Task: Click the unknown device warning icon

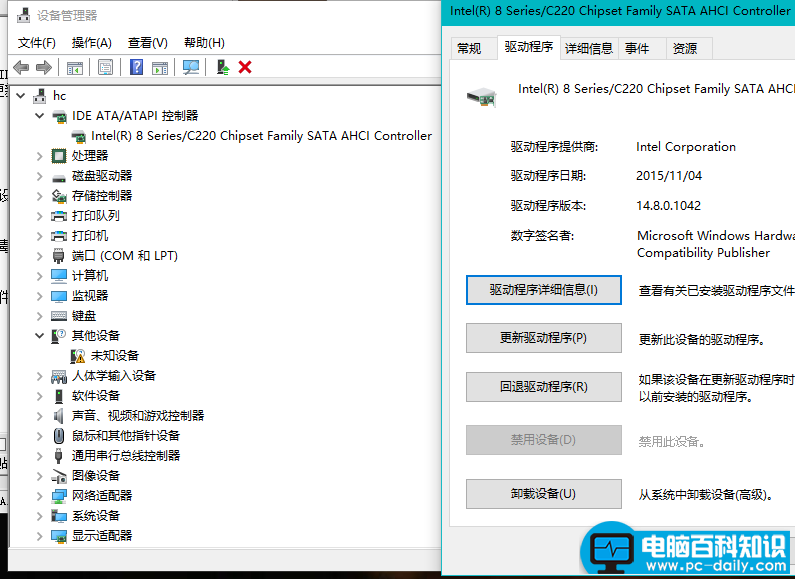Action: (78, 356)
